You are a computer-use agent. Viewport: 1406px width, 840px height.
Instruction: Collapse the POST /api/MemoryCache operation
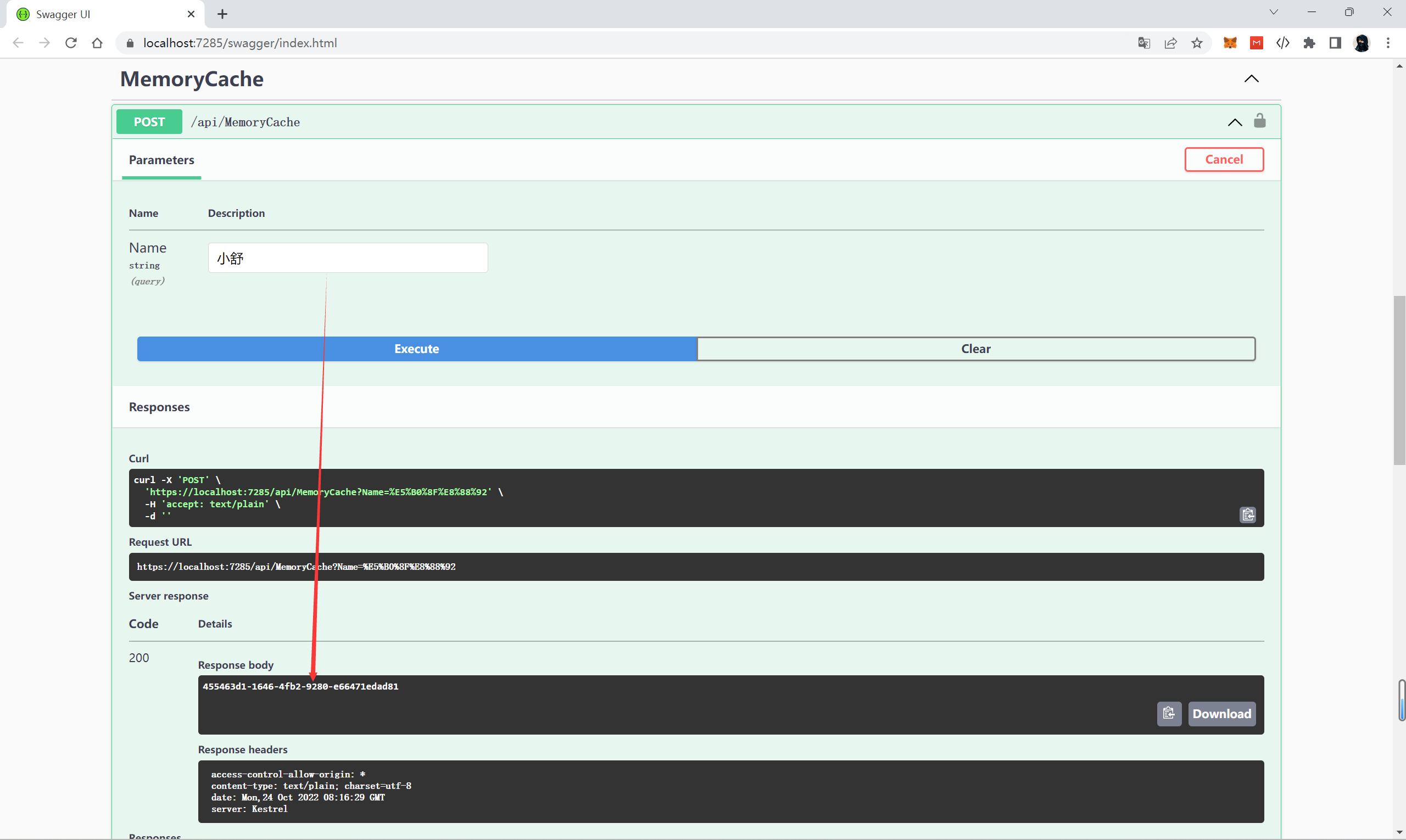tap(1235, 122)
